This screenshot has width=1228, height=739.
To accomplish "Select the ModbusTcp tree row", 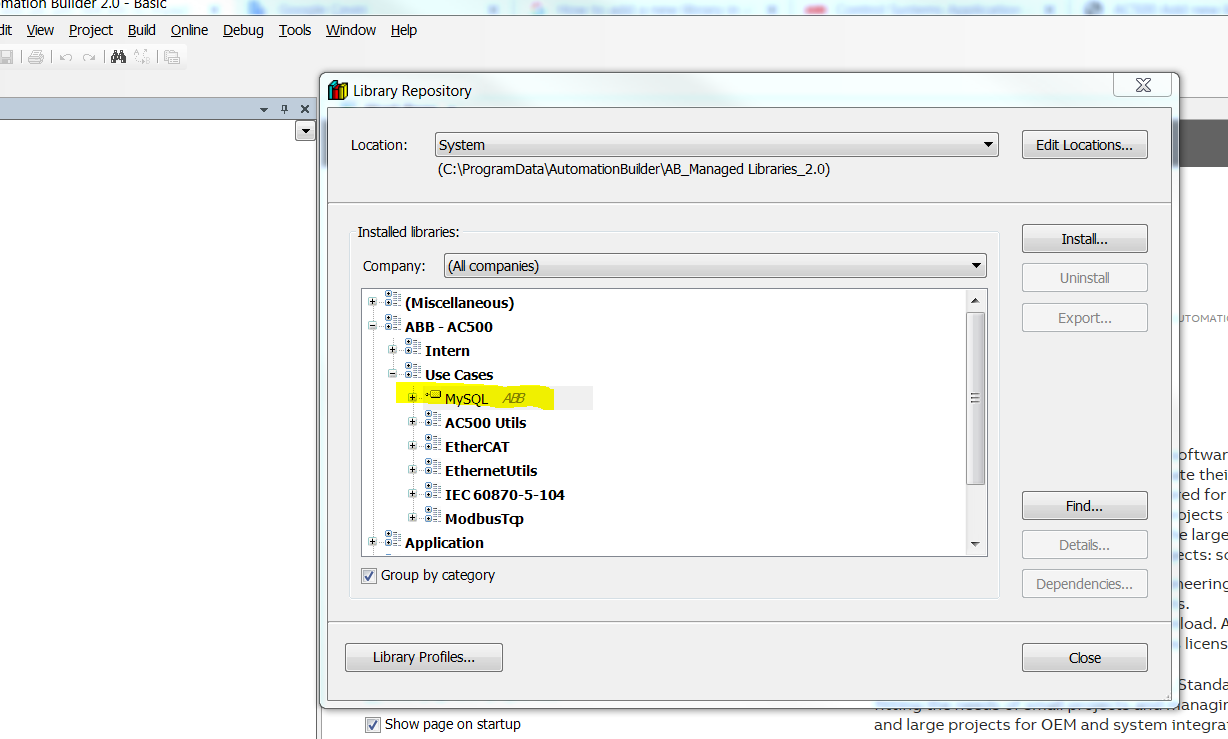I will (x=484, y=518).
